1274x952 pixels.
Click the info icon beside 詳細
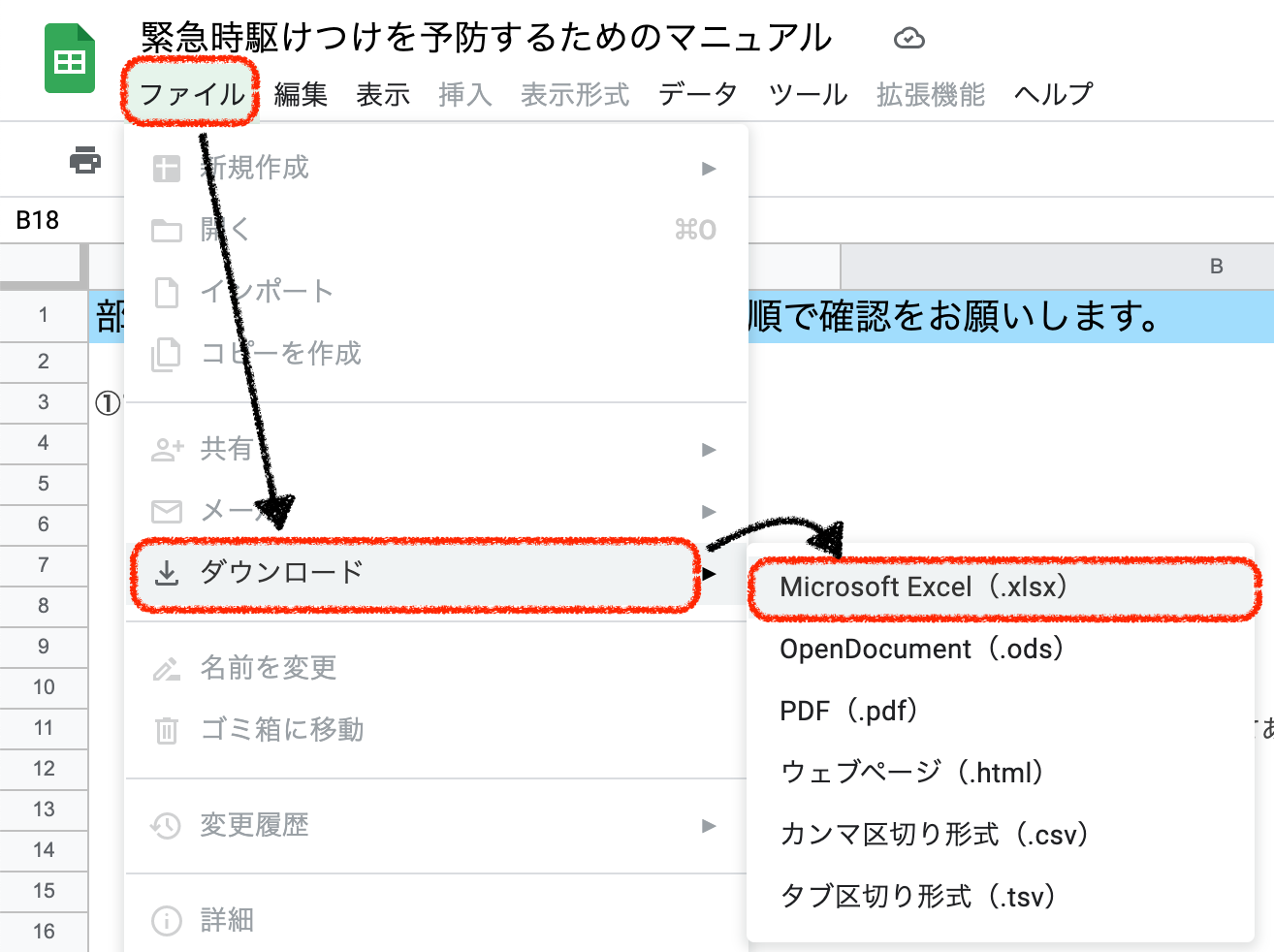click(167, 920)
